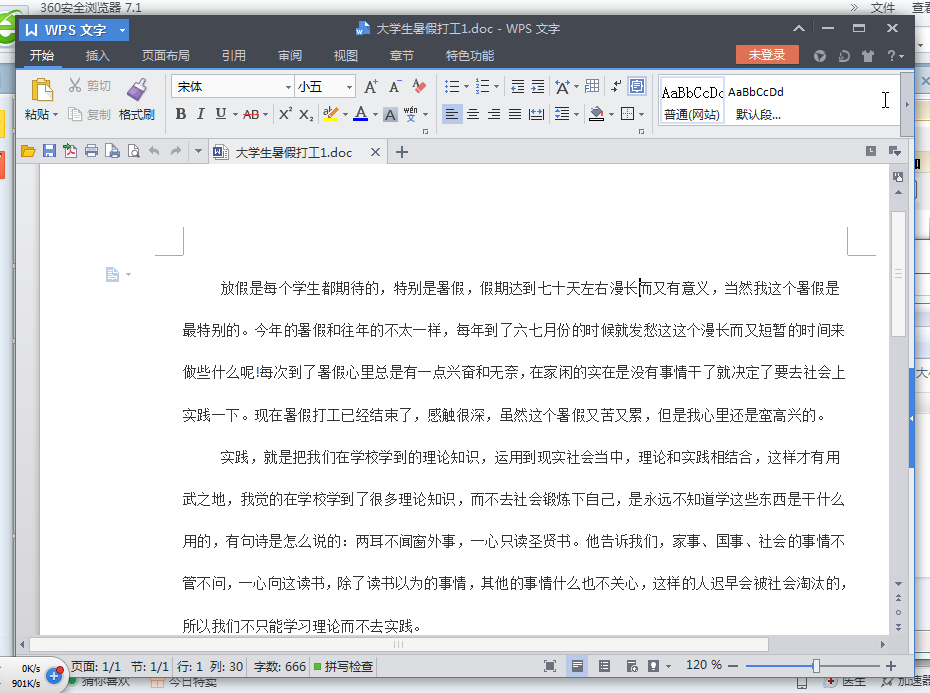Click the distributed alignment icon
The height and width of the screenshot is (693, 930).
[536, 114]
